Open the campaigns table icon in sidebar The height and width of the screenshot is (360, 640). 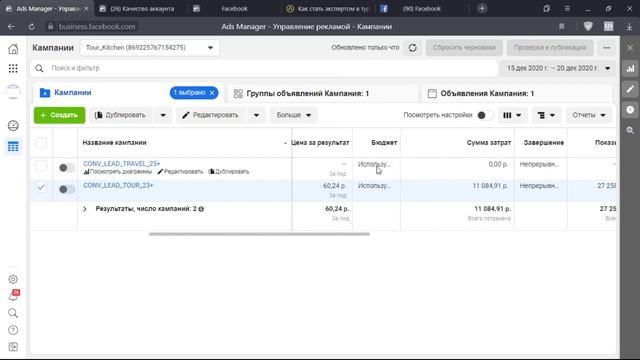pos(13,147)
